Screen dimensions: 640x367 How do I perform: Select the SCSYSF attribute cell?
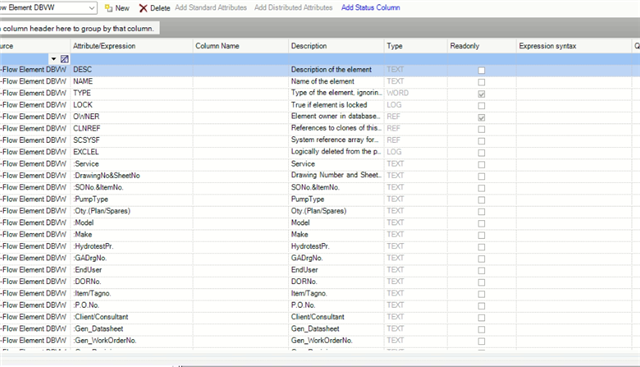coord(132,140)
